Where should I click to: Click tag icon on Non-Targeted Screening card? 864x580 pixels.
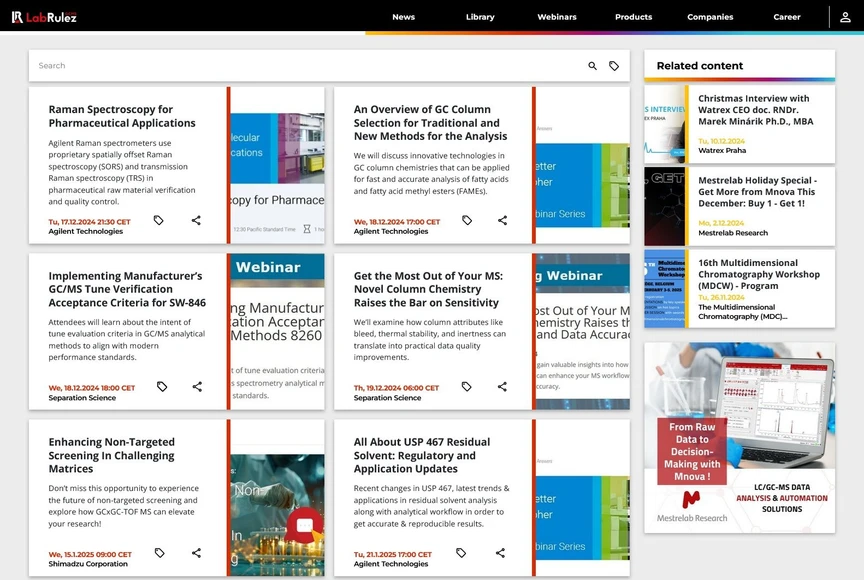pyautogui.click(x=159, y=552)
